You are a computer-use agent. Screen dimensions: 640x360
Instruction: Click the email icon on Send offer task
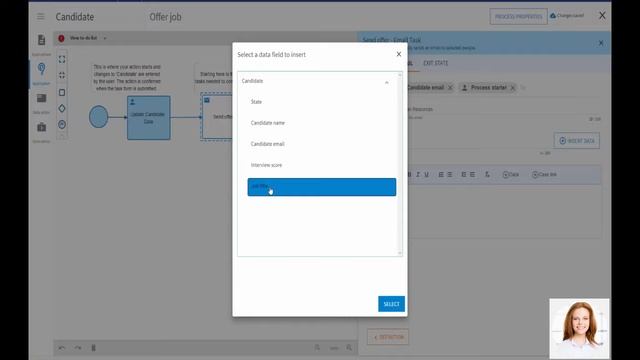pyautogui.click(x=207, y=100)
